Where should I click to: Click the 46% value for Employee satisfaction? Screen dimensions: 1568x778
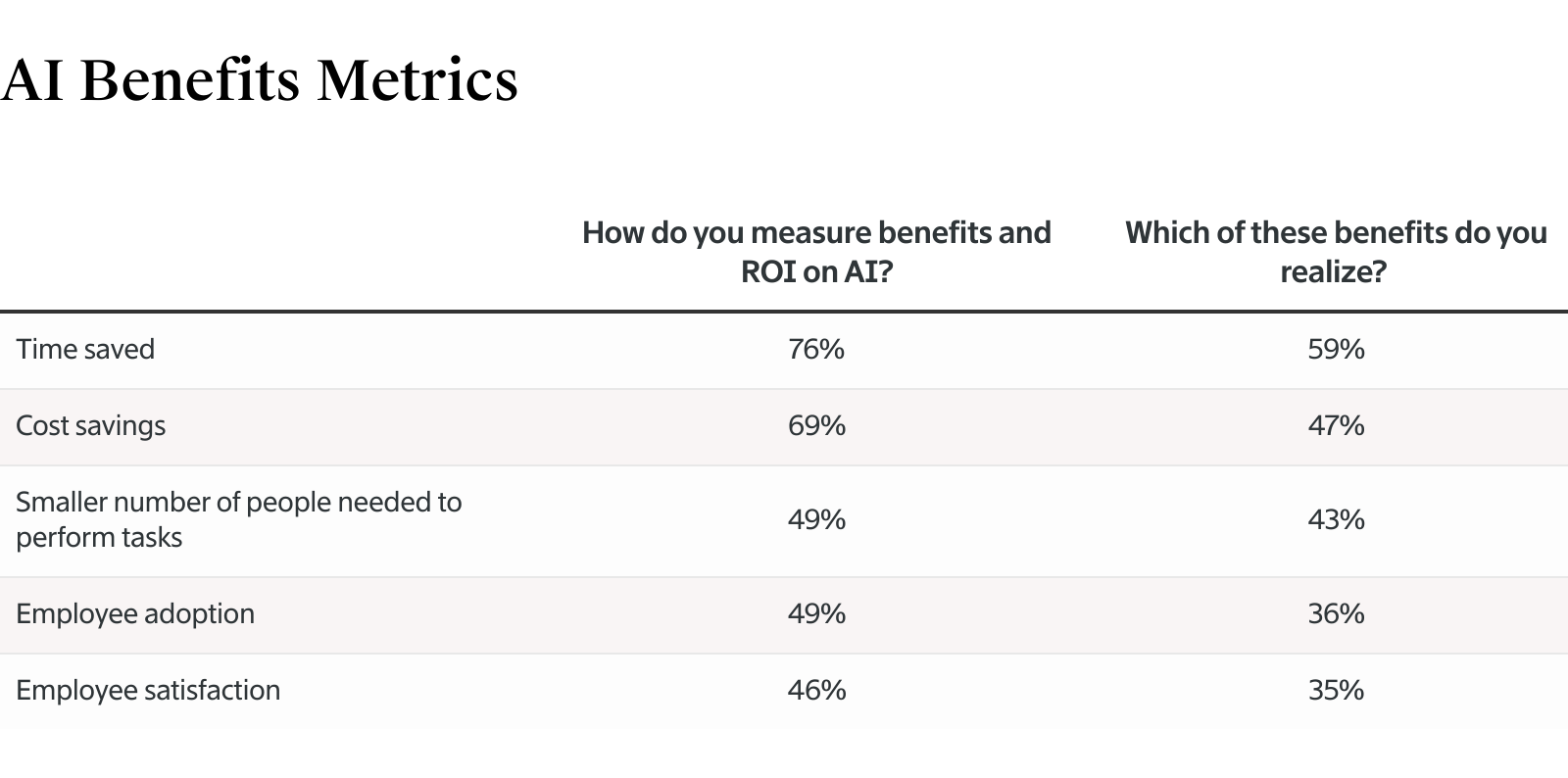[x=816, y=691]
